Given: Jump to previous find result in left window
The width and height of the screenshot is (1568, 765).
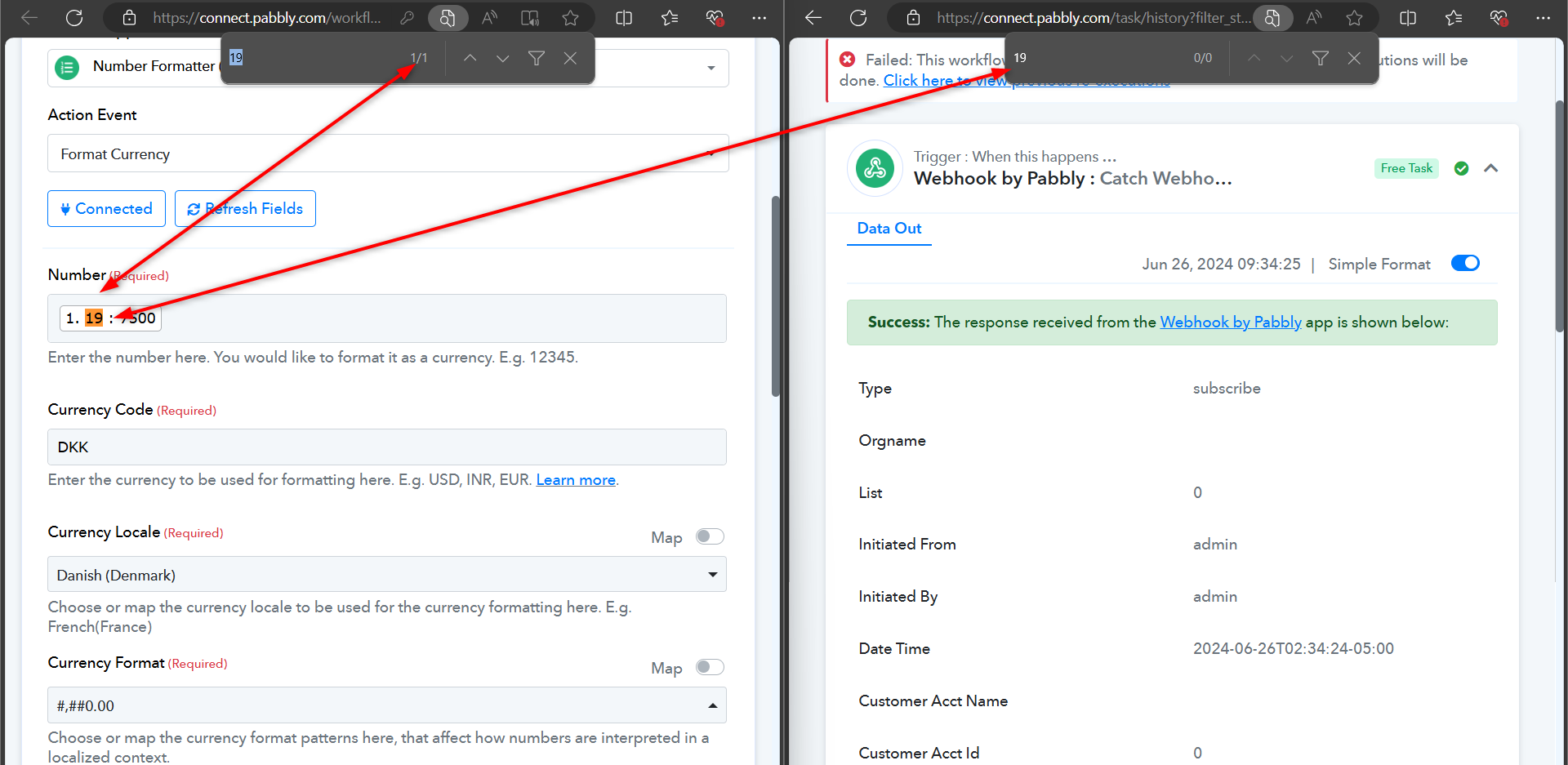Looking at the screenshot, I should (x=470, y=58).
